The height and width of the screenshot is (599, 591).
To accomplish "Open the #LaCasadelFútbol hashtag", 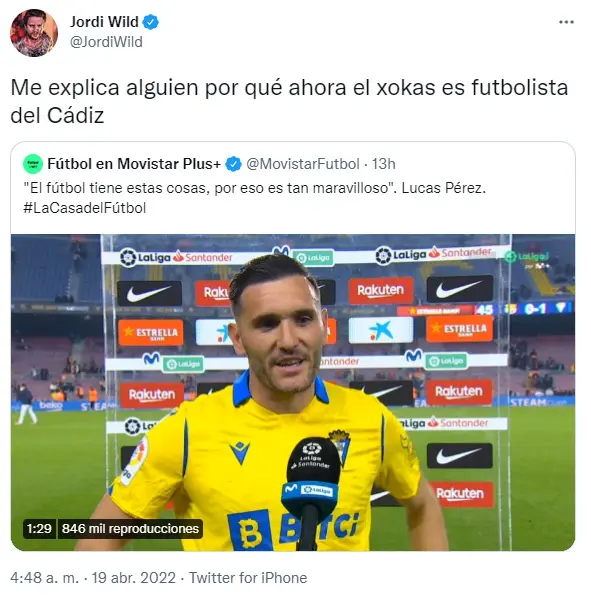I will pos(84,208).
